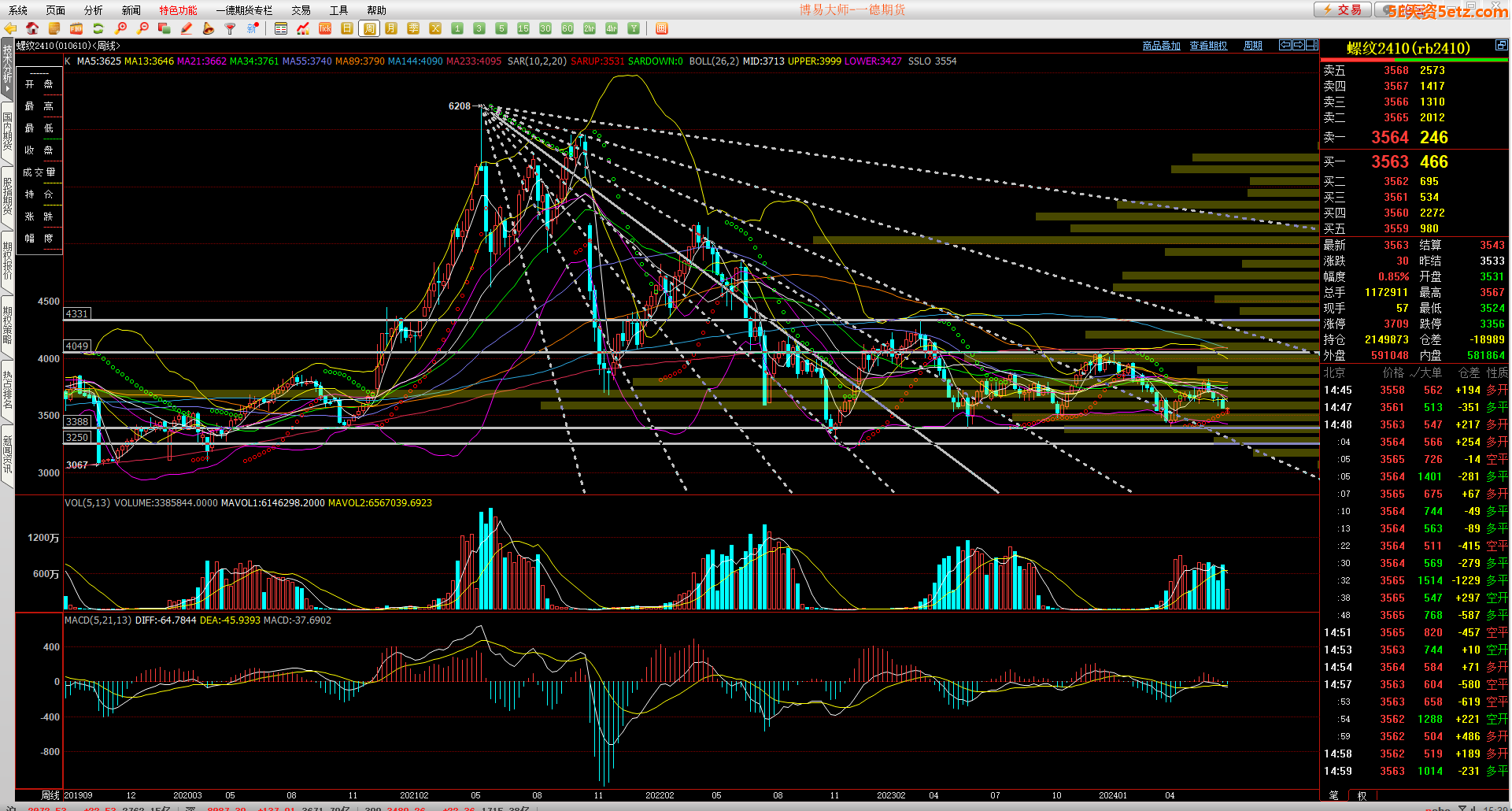Screen dimensions: 1512x811
Task: Click the zoom in magnifier icon
Action: 120,28
